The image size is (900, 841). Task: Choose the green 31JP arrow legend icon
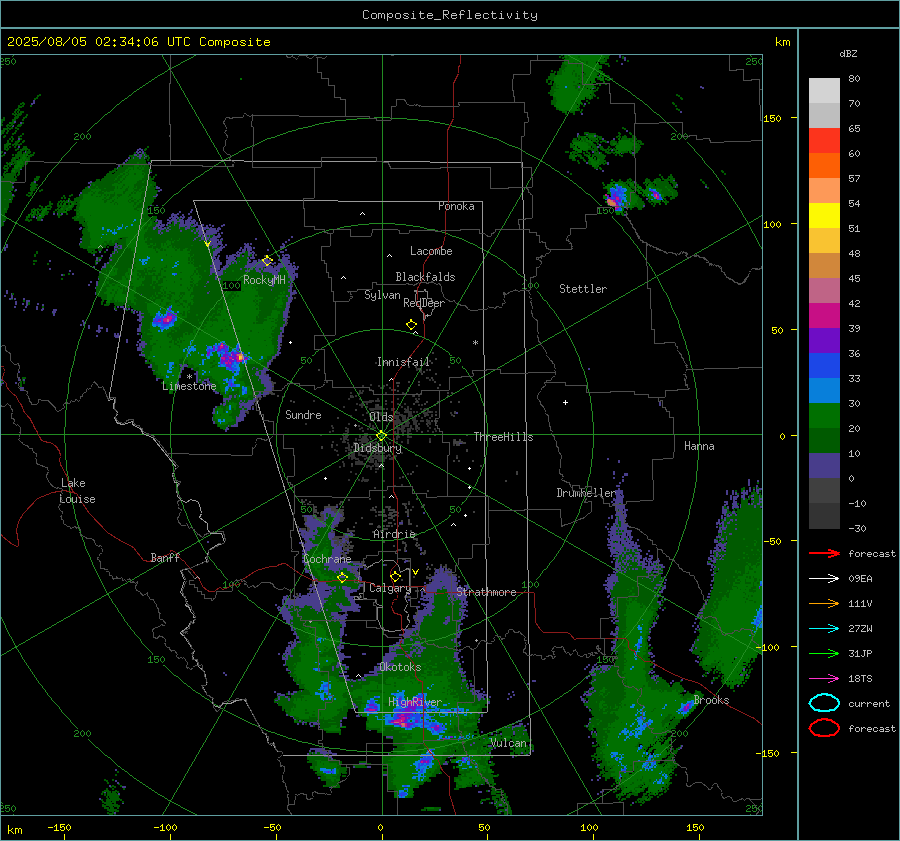click(824, 653)
